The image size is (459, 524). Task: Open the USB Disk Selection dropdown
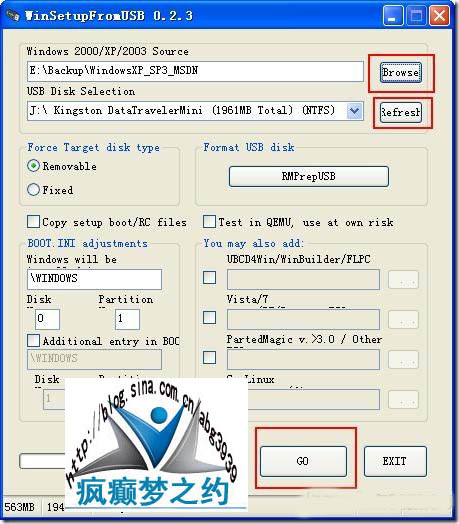coord(354,111)
